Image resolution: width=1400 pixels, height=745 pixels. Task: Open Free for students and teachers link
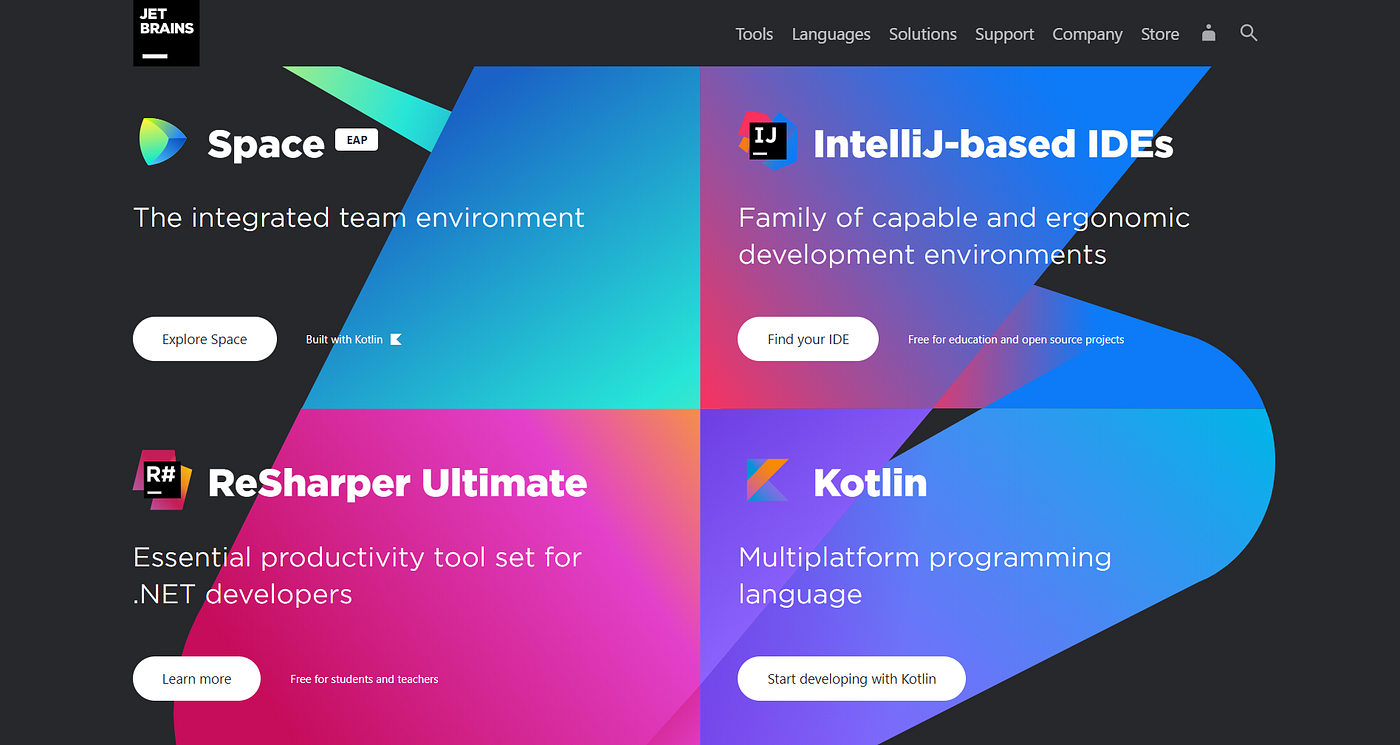click(x=364, y=679)
